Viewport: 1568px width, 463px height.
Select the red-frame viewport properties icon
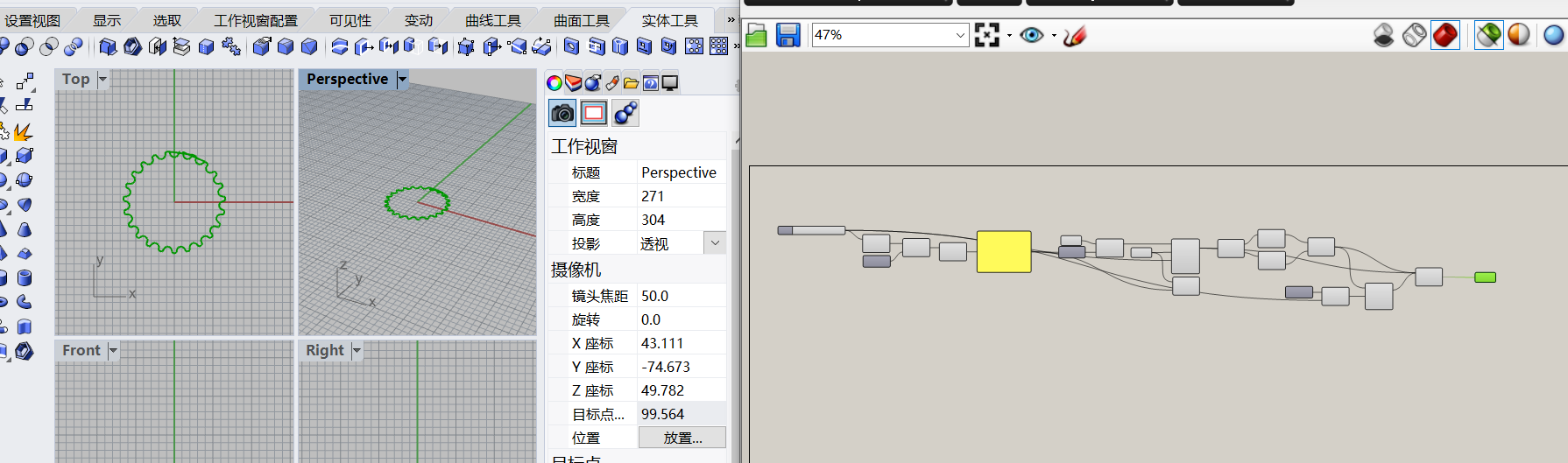594,113
